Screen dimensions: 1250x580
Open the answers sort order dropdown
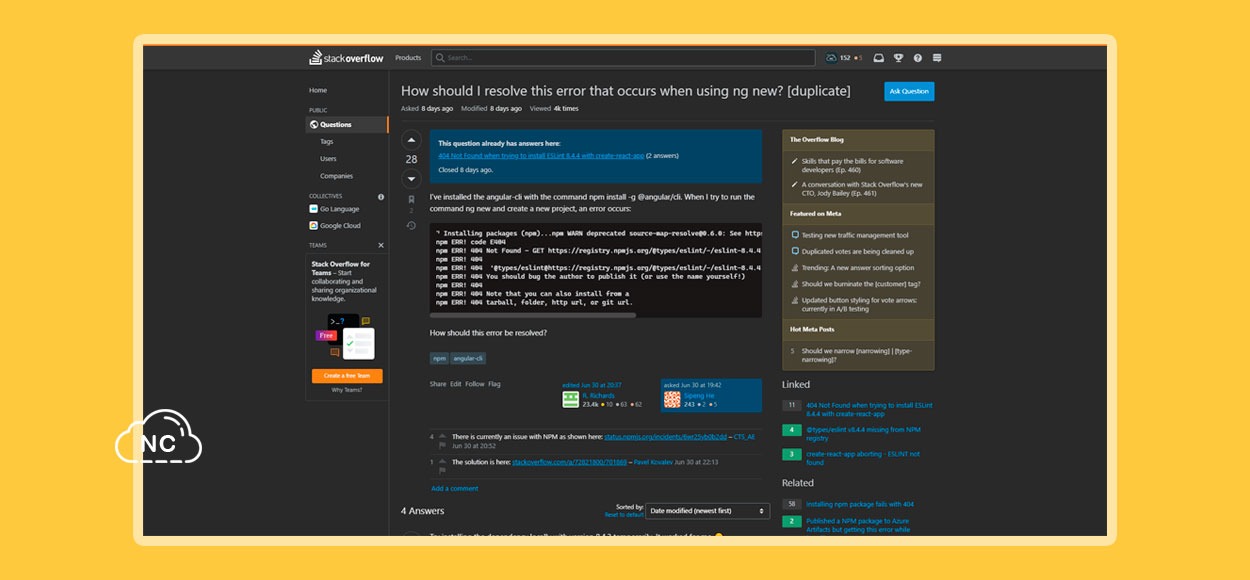point(708,511)
